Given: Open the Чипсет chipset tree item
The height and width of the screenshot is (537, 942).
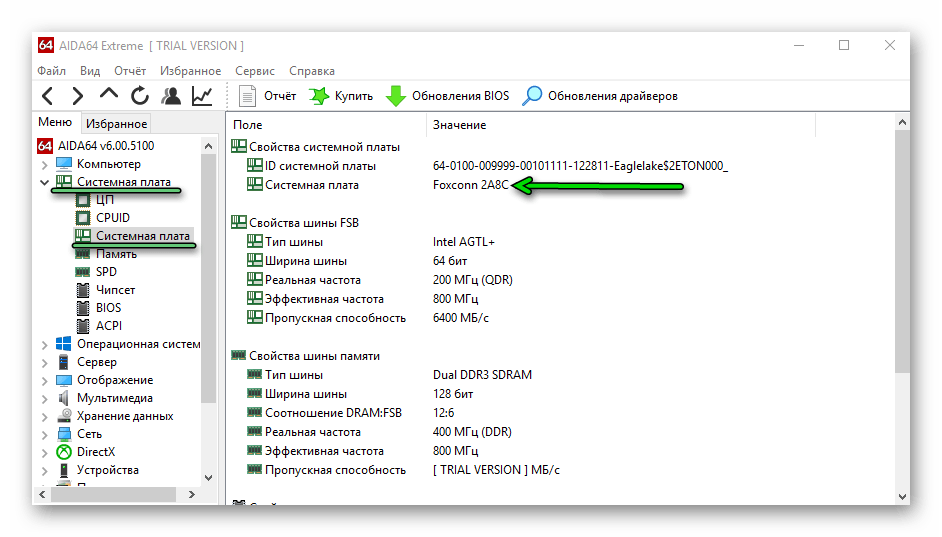Looking at the screenshot, I should [x=115, y=290].
